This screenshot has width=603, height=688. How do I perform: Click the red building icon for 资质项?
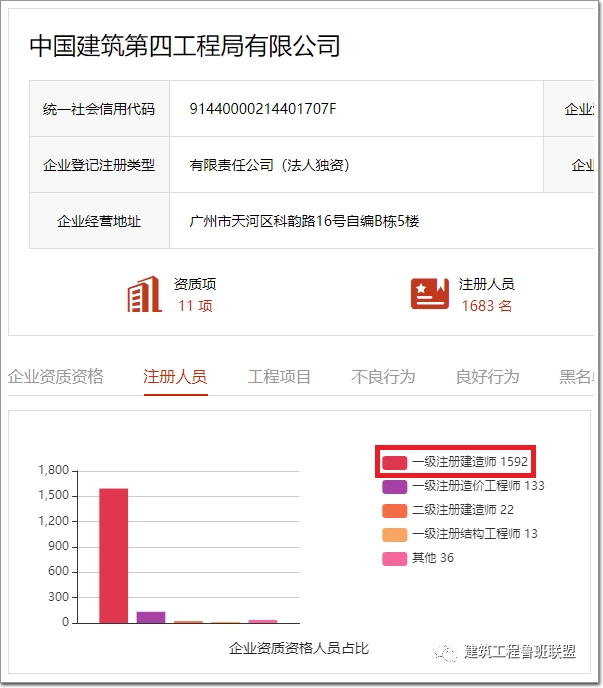(144, 294)
